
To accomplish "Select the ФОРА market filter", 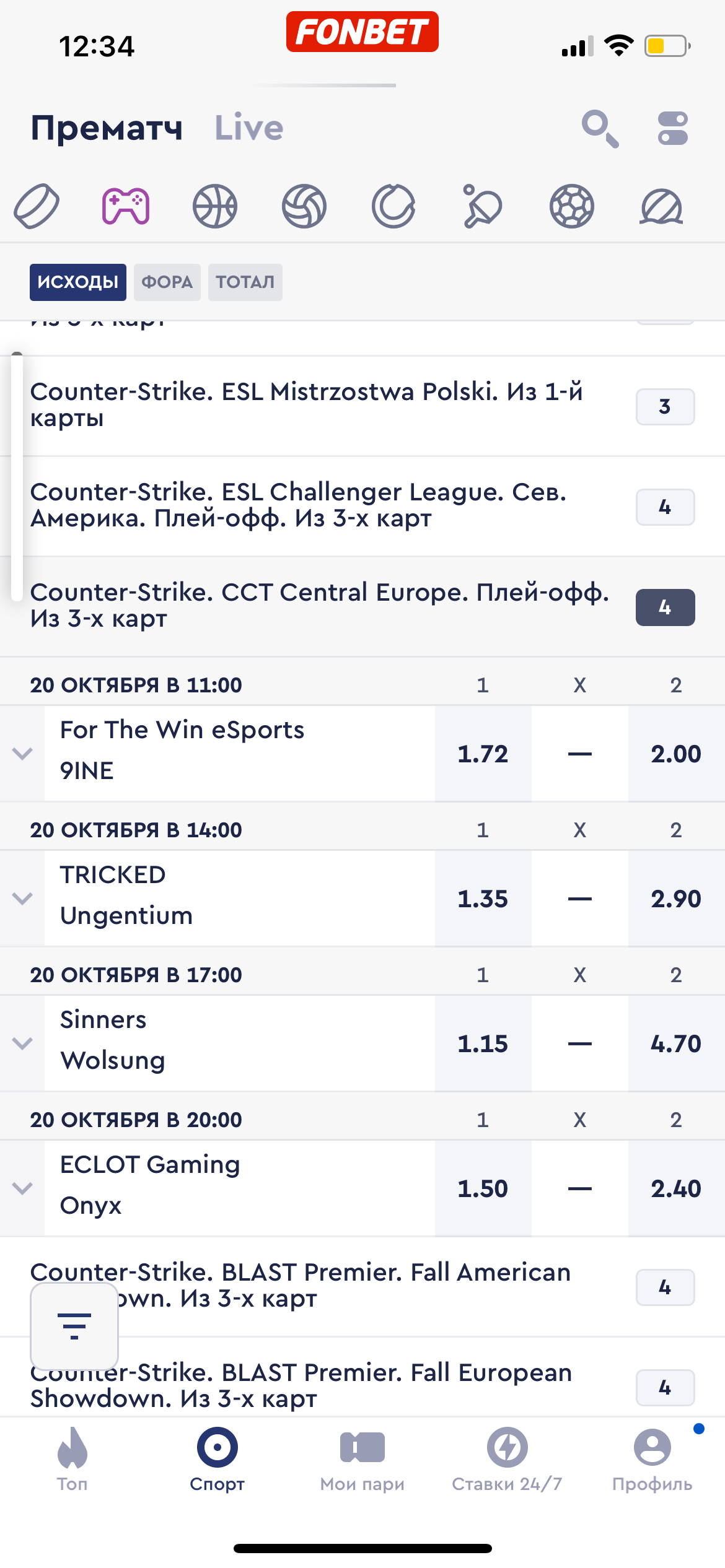I will [x=167, y=282].
